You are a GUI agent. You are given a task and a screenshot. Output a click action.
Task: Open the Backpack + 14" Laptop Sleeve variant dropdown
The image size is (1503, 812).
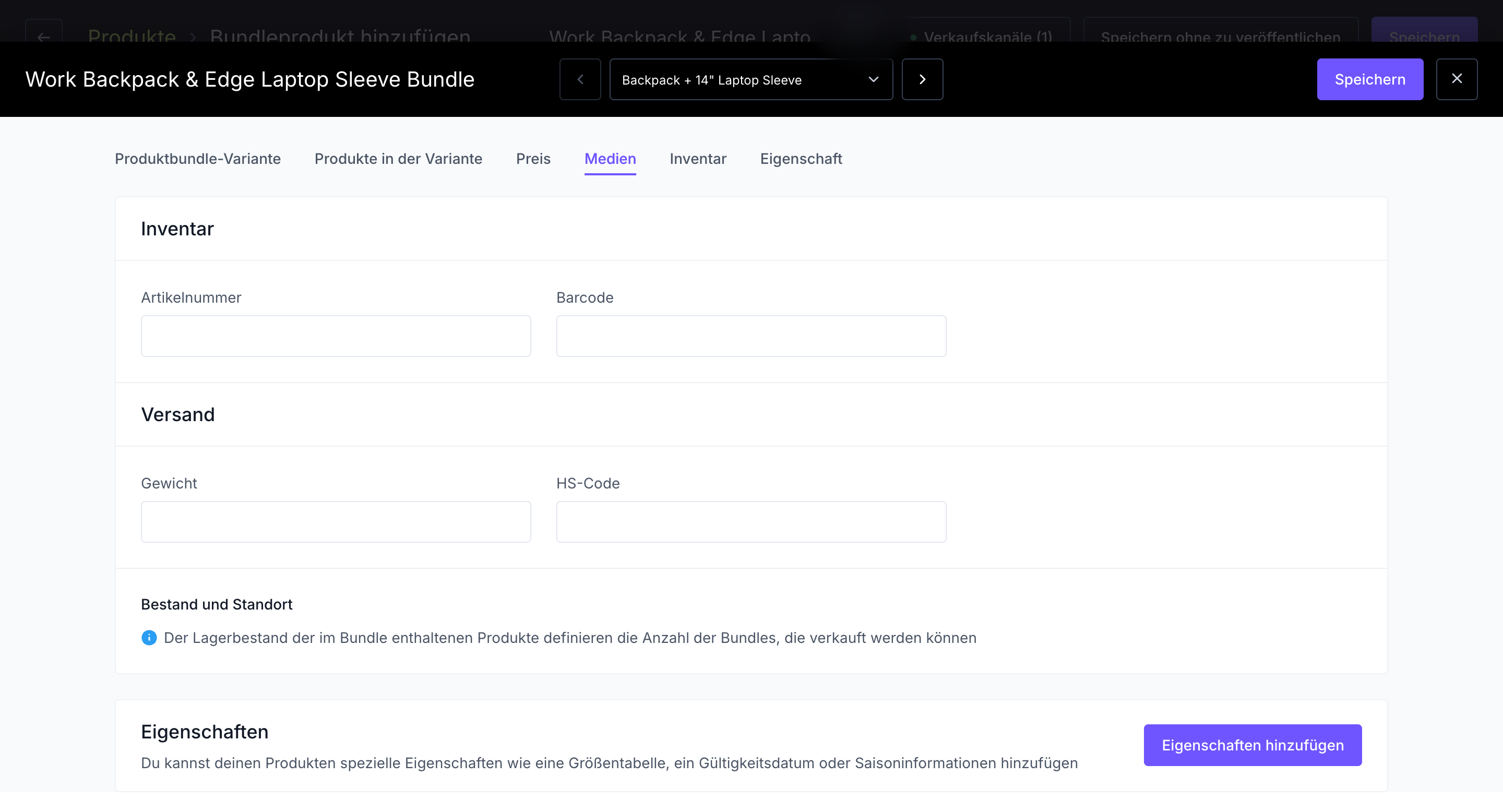click(x=751, y=79)
